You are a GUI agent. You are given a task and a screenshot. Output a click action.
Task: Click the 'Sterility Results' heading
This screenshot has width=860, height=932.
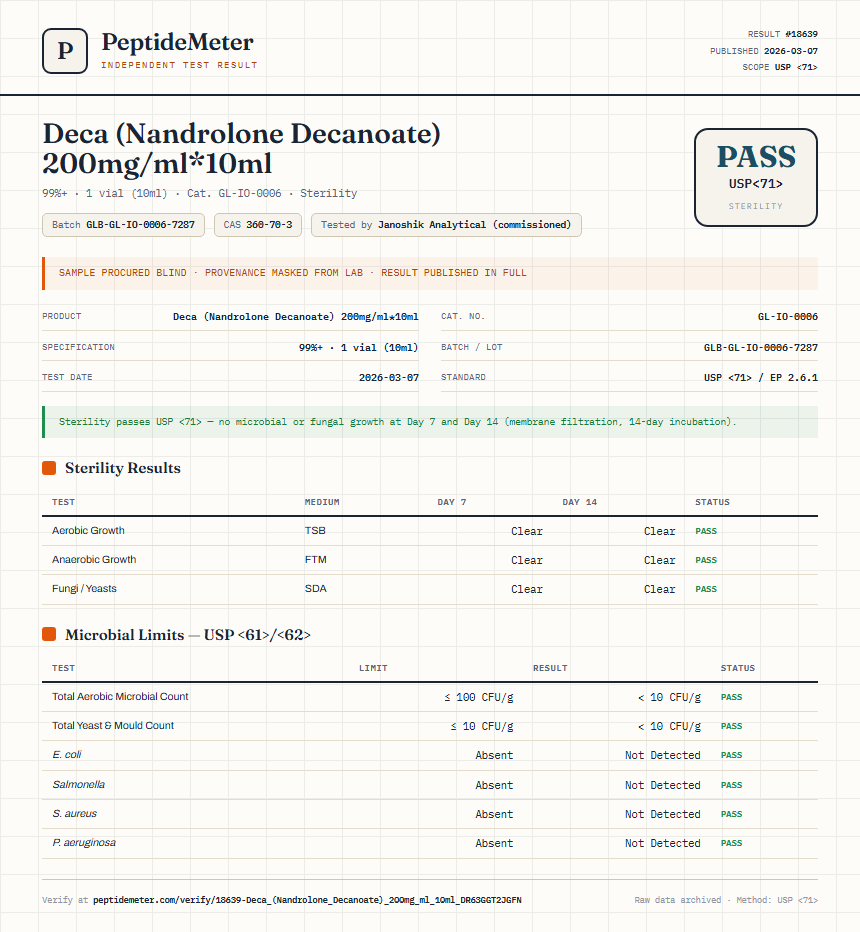point(122,468)
